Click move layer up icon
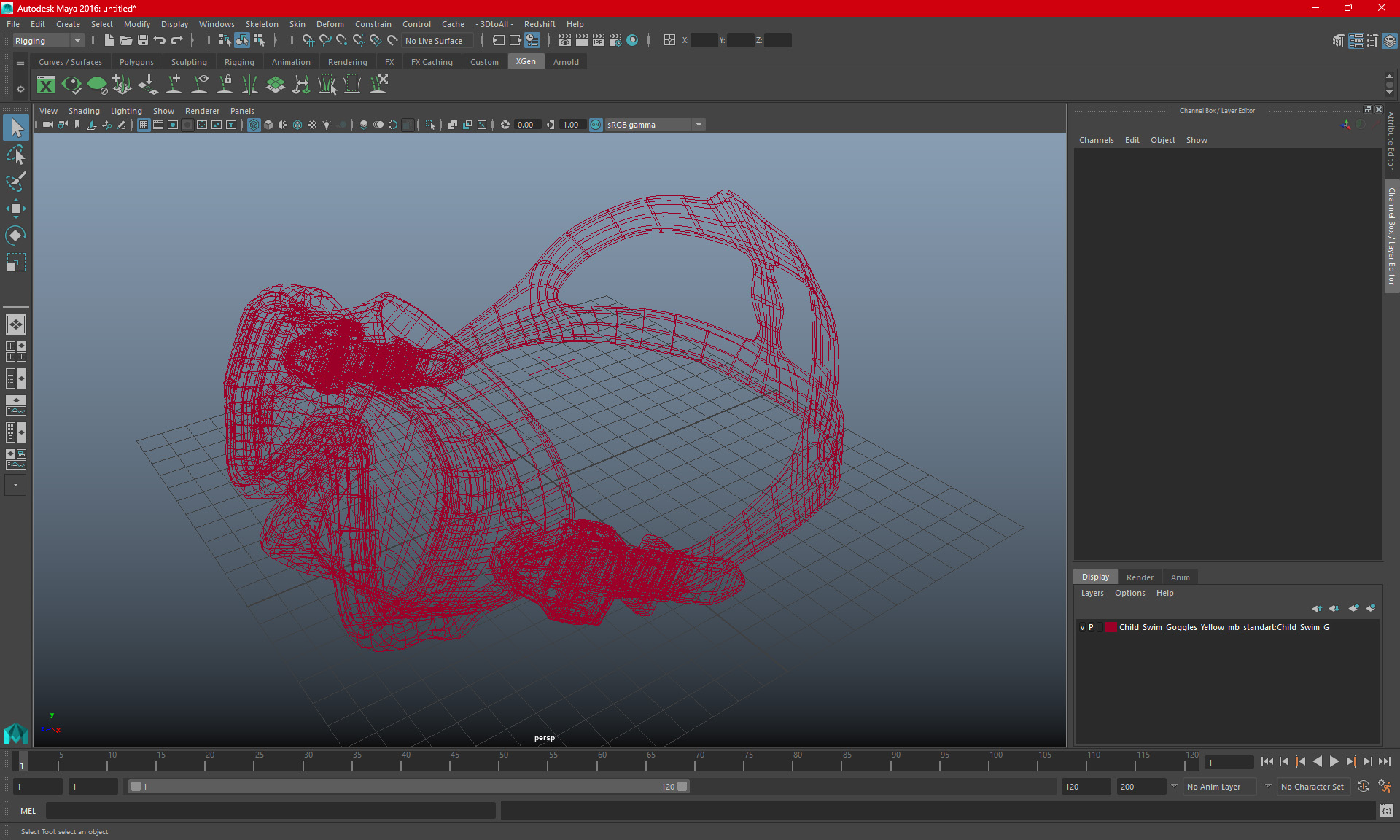 click(1317, 608)
